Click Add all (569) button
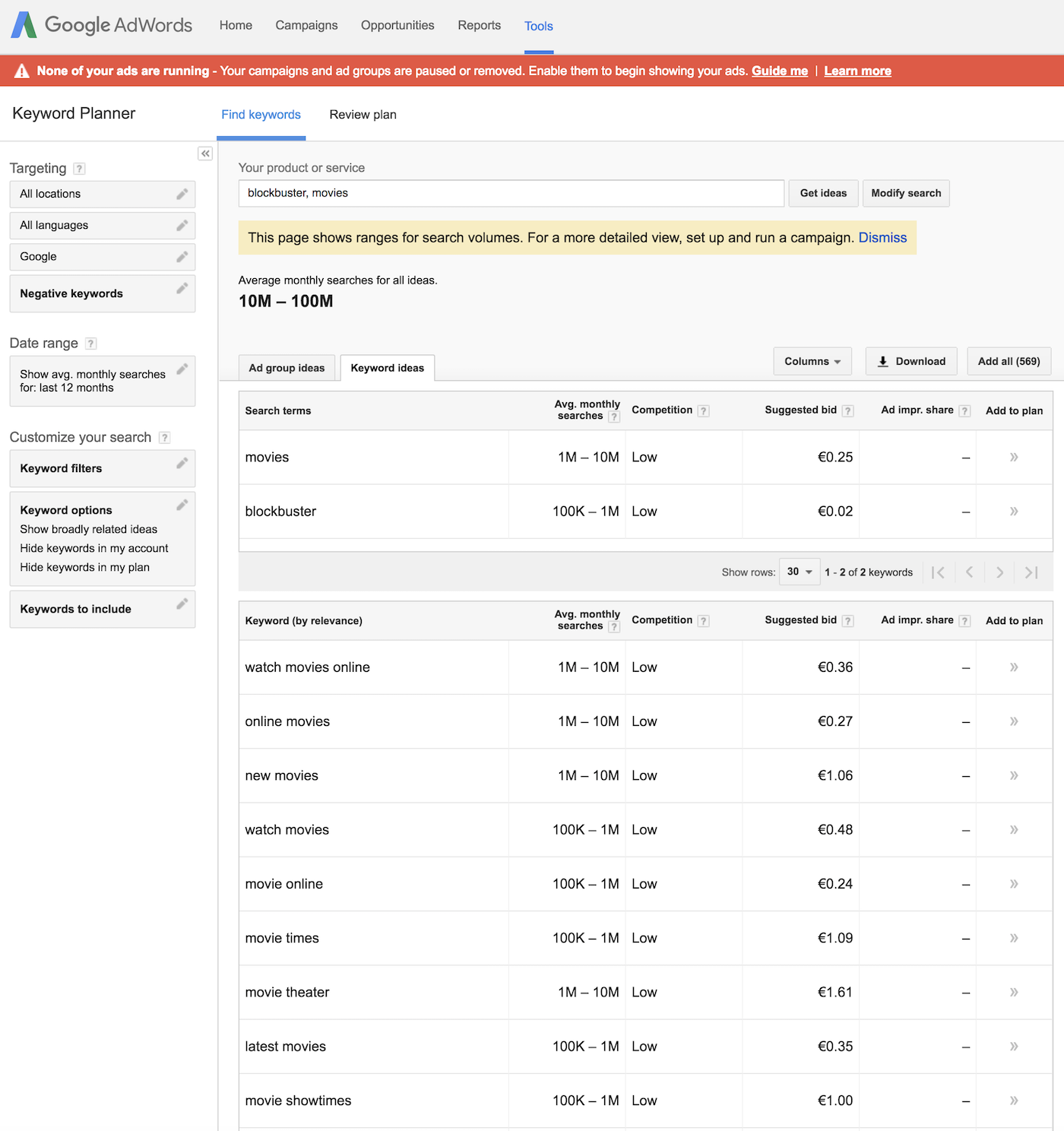The height and width of the screenshot is (1131, 1064). click(1009, 361)
